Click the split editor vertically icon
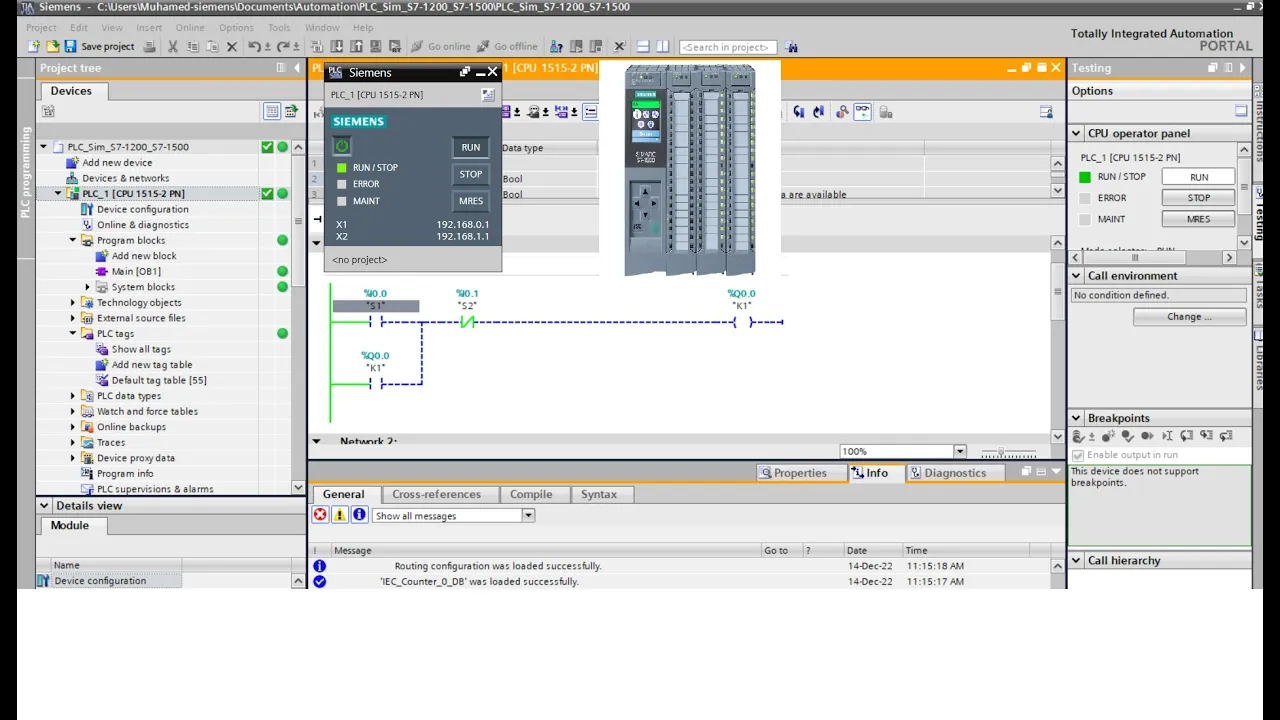 tap(662, 47)
